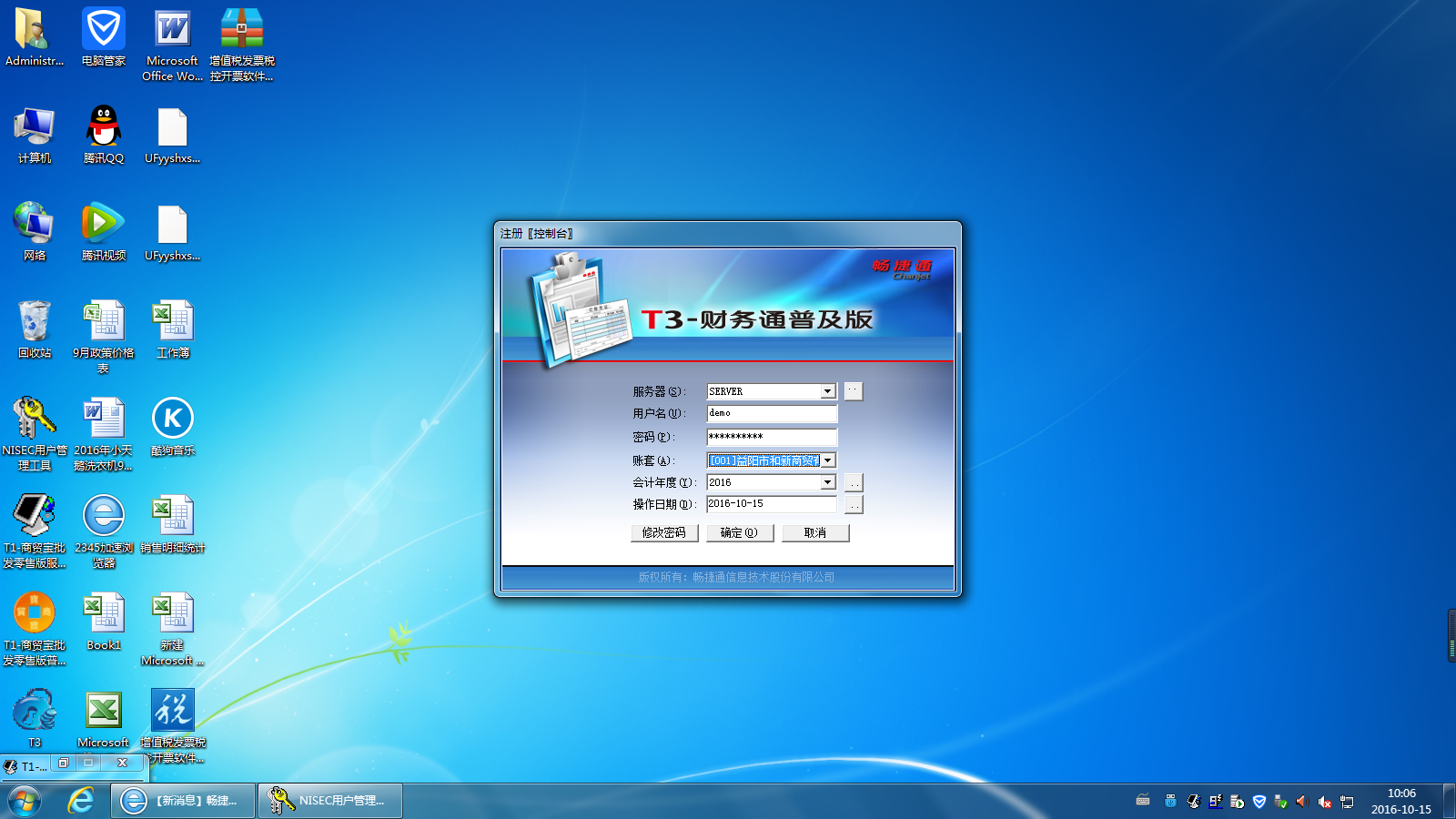1456x819 pixels.
Task: Open 电脑管家 shield tray icon
Action: click(1259, 802)
